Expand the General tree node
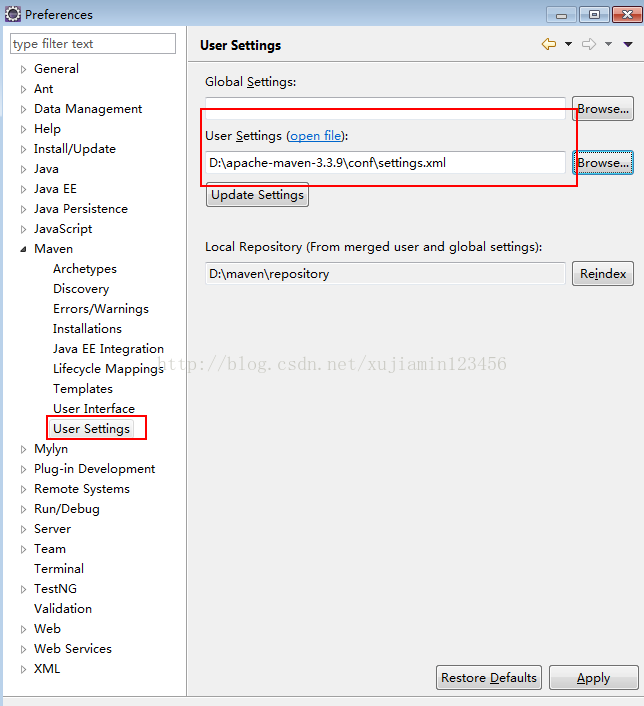The width and height of the screenshot is (644, 706). 23,69
